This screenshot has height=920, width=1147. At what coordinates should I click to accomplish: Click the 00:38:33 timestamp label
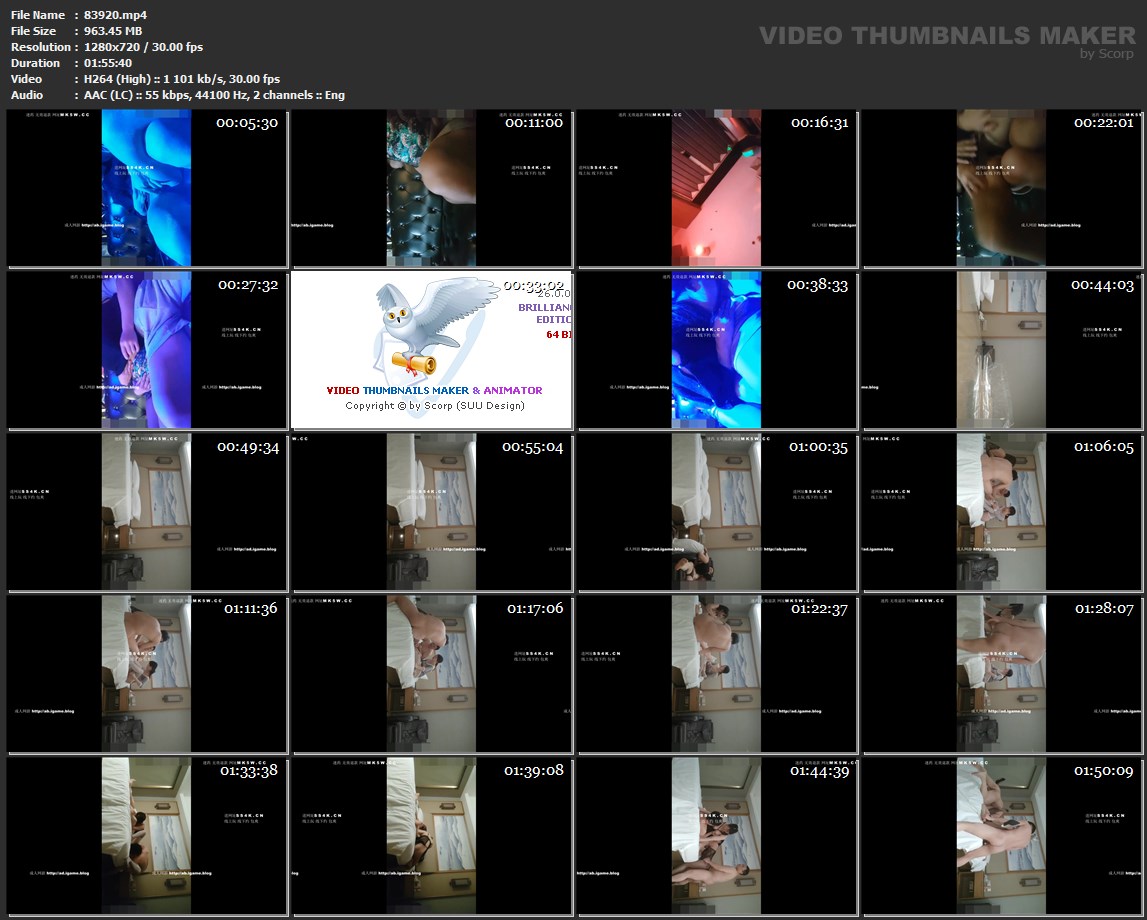(817, 285)
